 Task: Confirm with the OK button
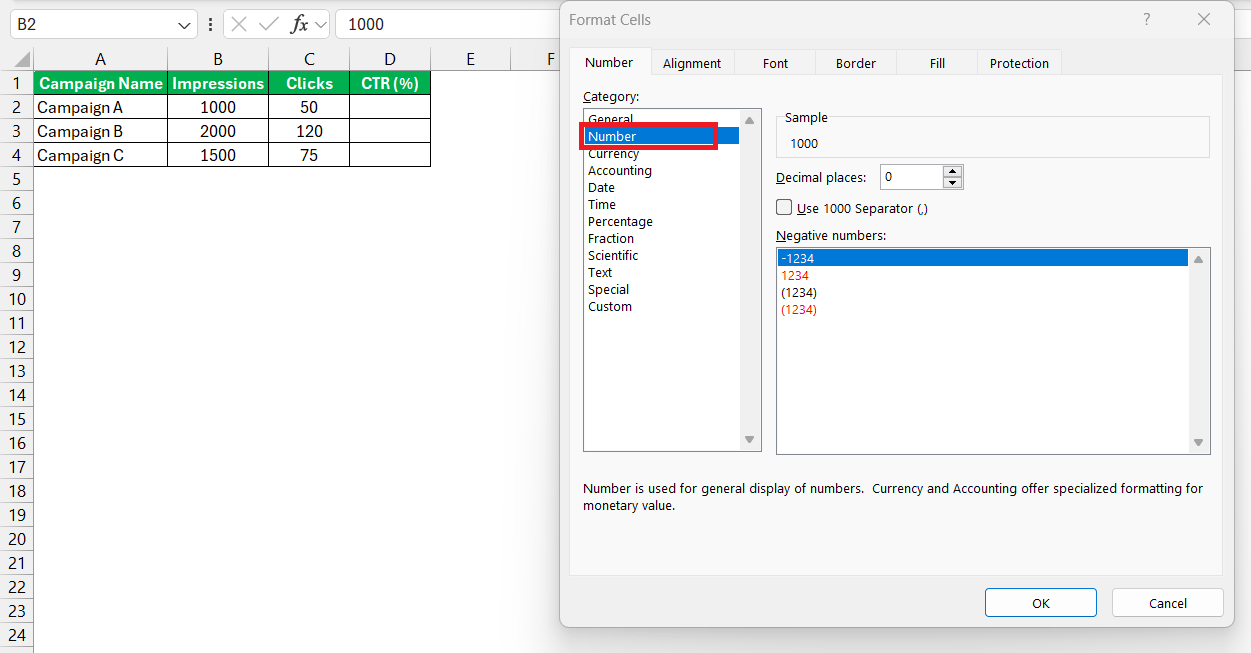click(1041, 603)
